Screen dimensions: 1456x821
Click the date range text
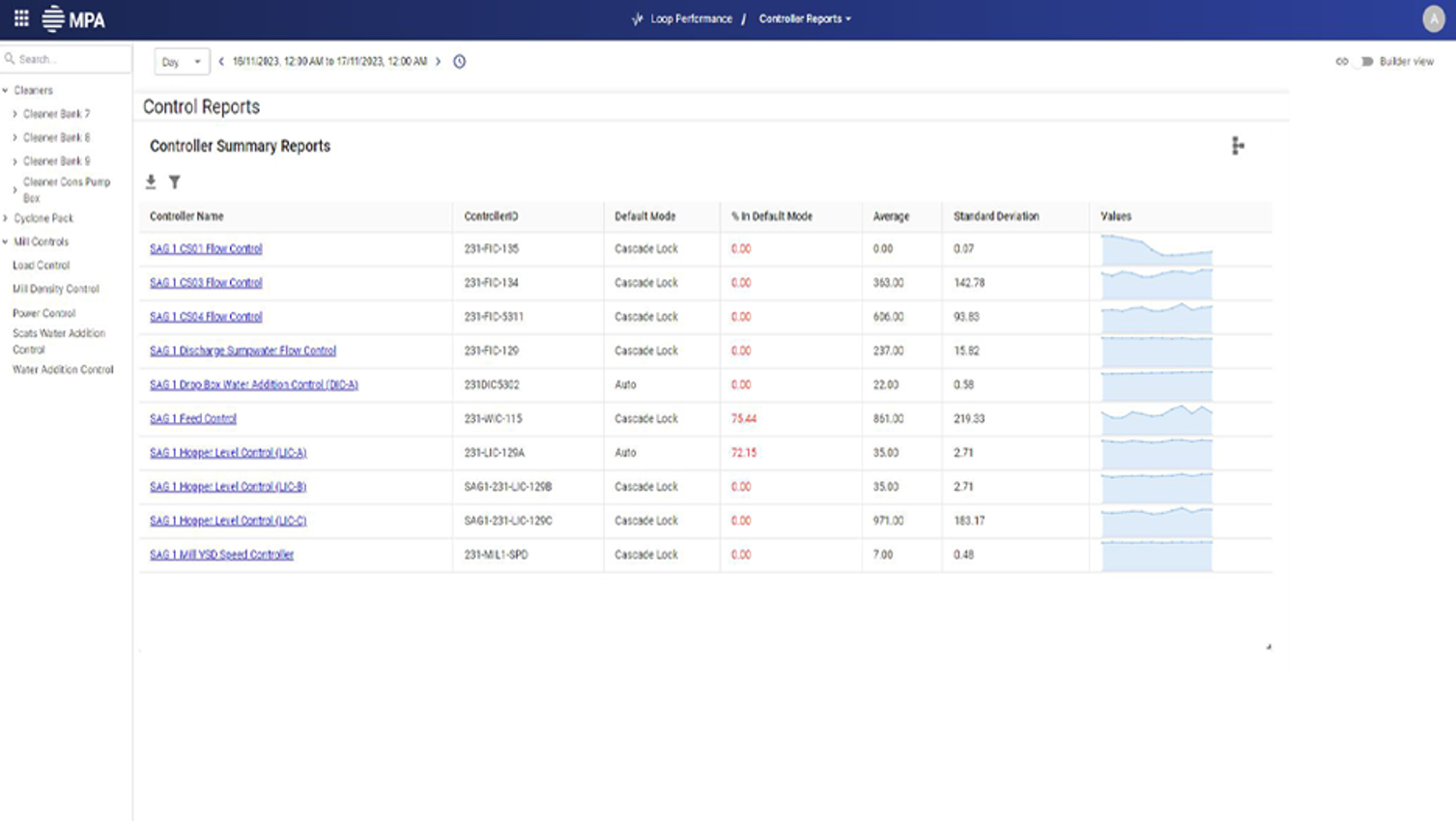329,62
